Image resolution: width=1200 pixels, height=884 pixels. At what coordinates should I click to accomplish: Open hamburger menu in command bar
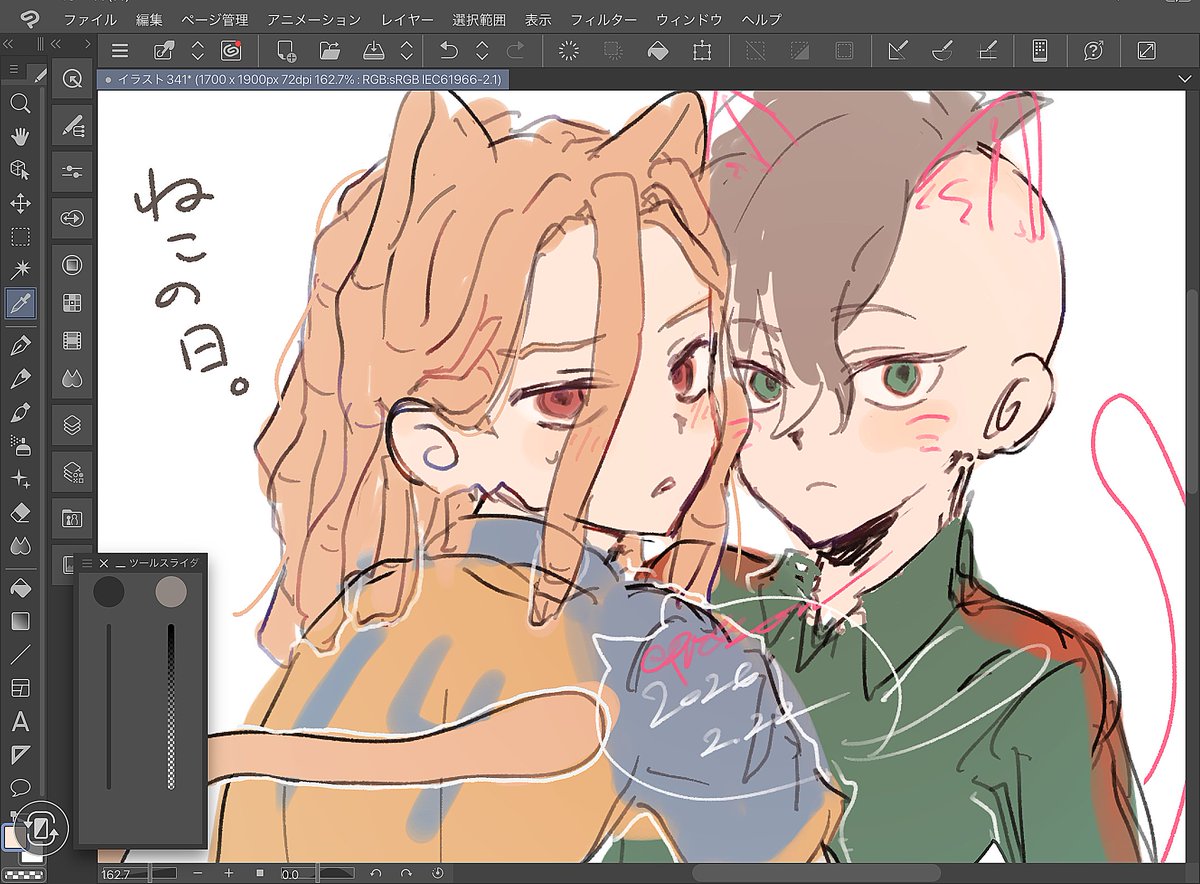pyautogui.click(x=119, y=50)
